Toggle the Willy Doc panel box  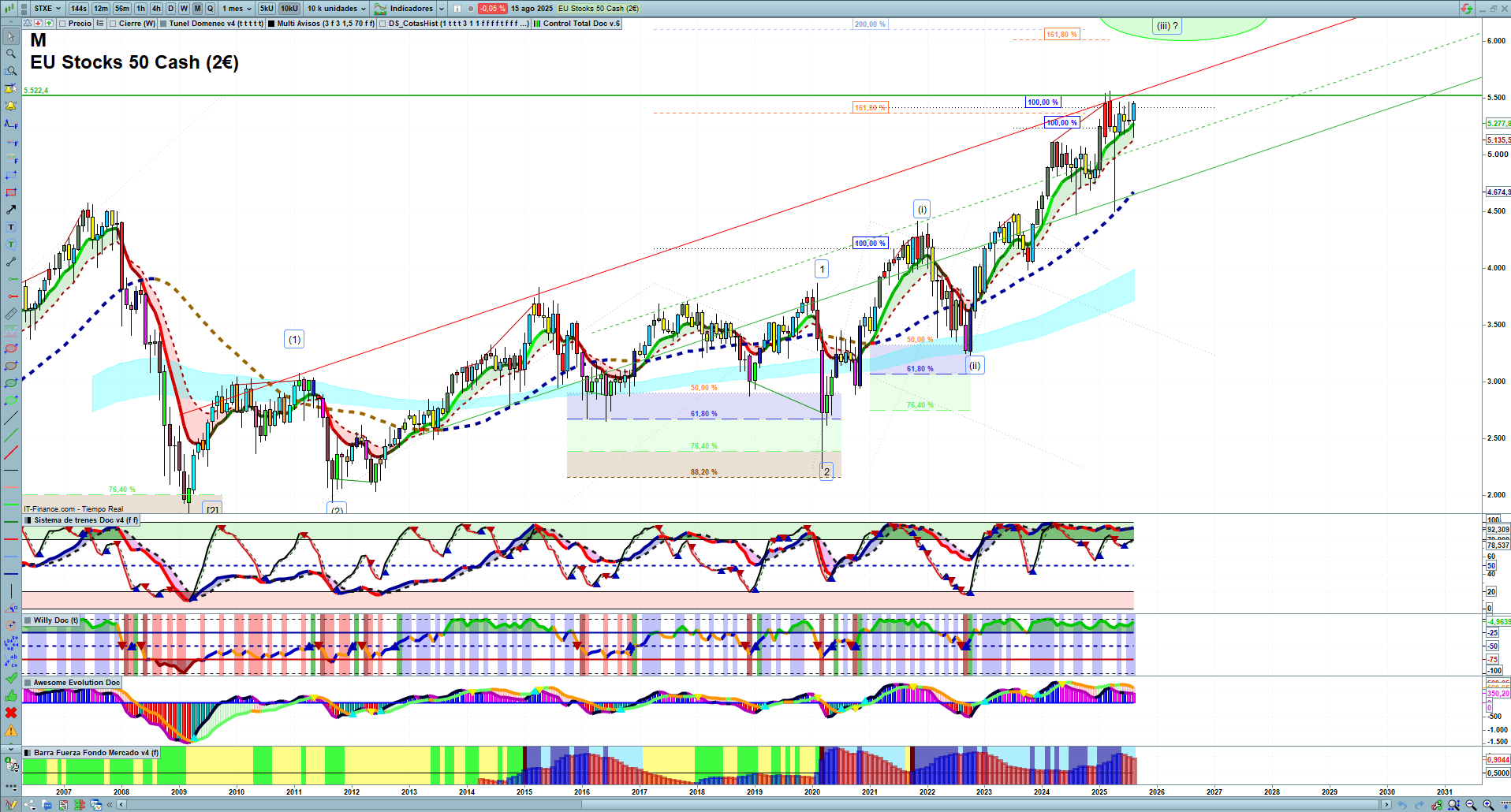click(x=28, y=620)
